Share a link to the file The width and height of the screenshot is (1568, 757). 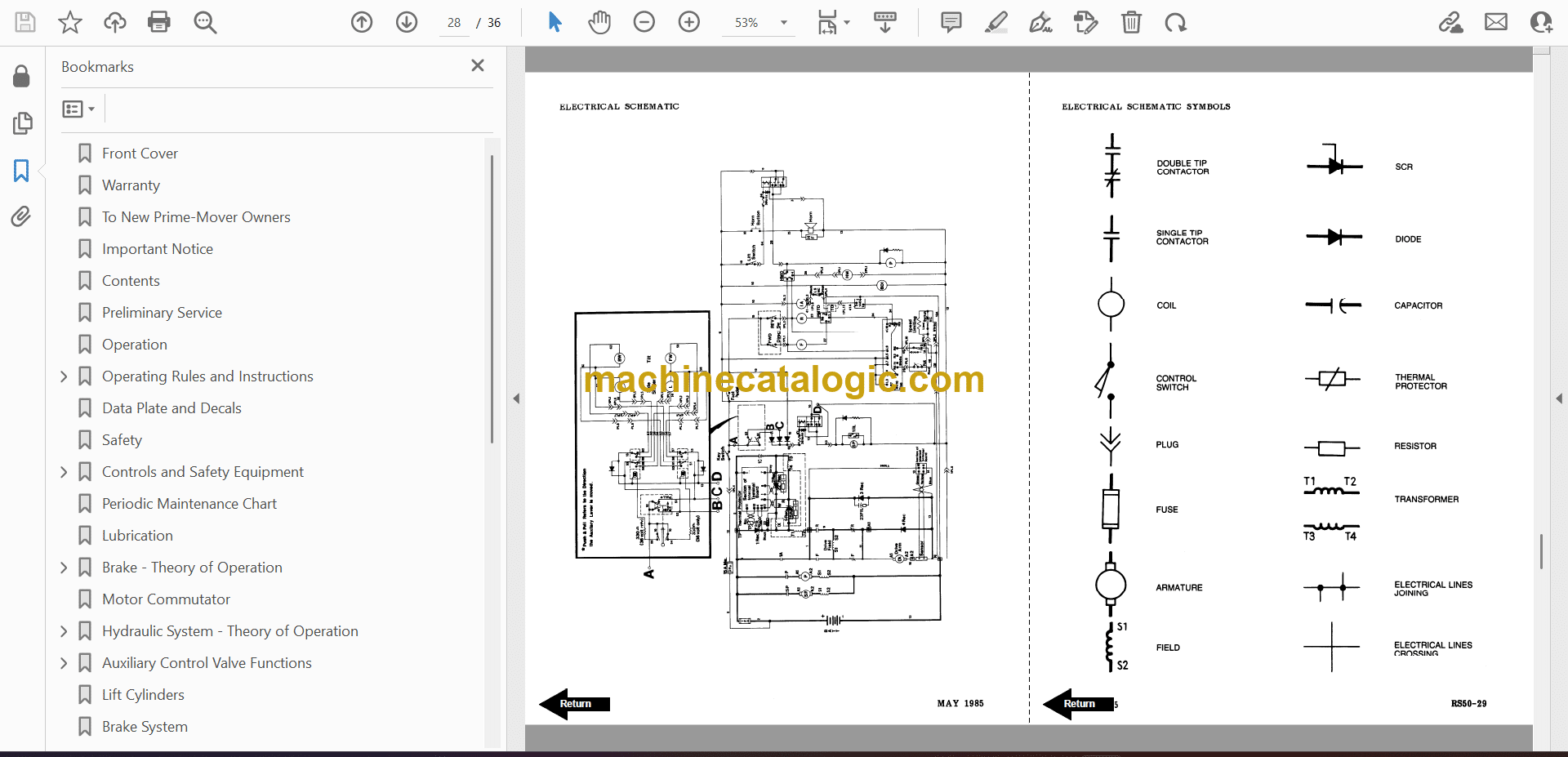coord(1451,22)
